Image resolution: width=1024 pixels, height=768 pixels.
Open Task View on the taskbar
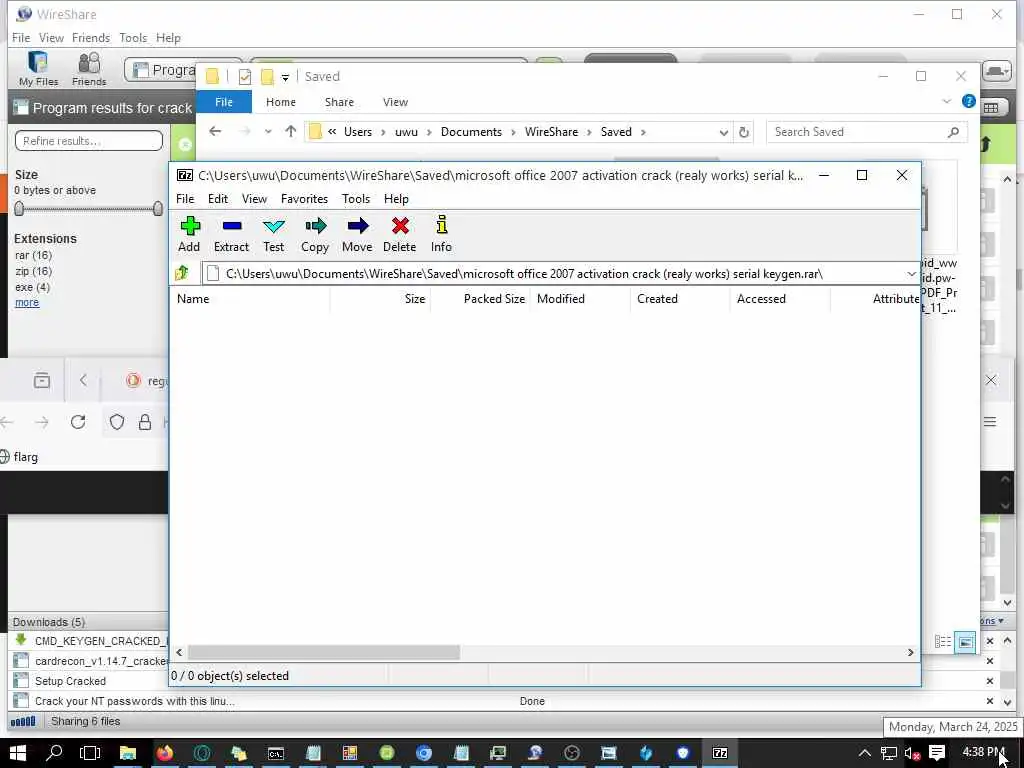(90, 753)
